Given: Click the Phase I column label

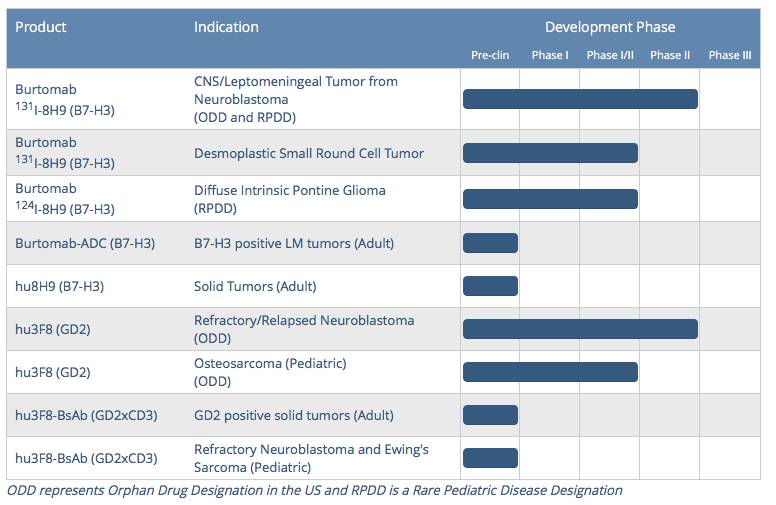Looking at the screenshot, I should pos(549,55).
